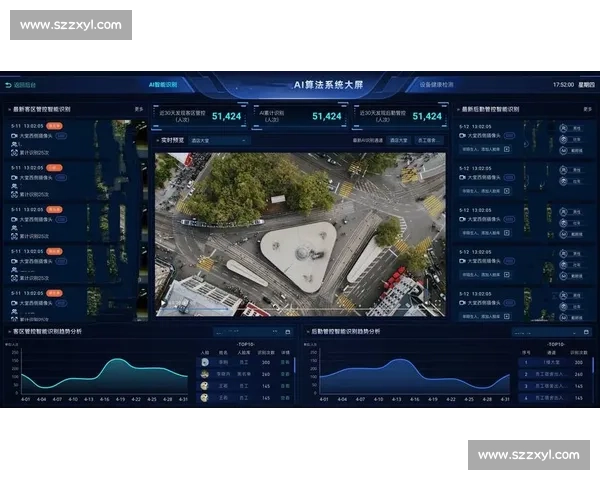The image size is (600, 480).
Task: Click the add-to-face-library icon in third logistics record
Action: [507, 233]
